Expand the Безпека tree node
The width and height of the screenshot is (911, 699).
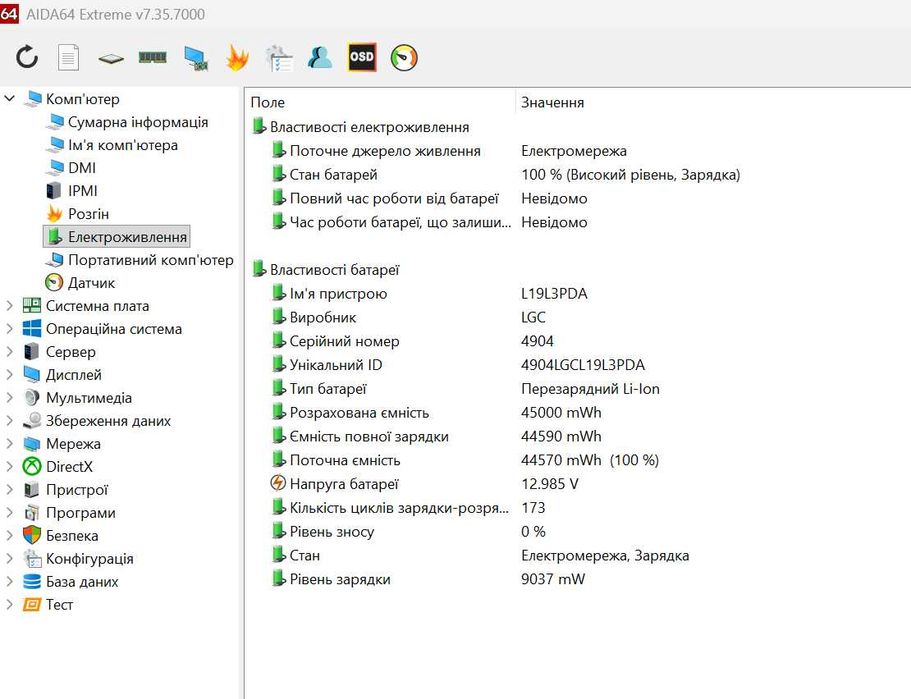pyautogui.click(x=10, y=536)
